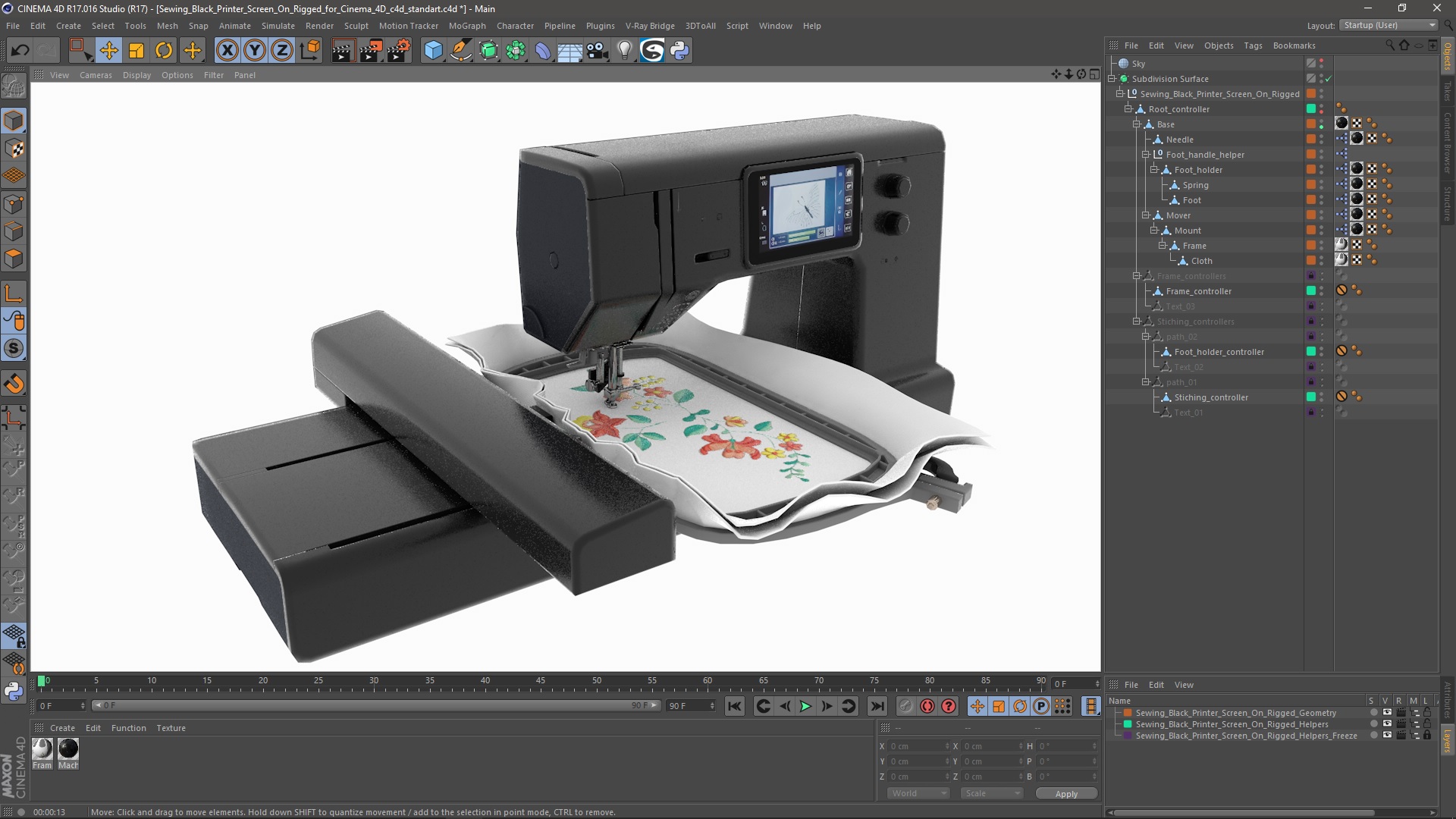
Task: Apply the current transformation
Action: (1066, 793)
